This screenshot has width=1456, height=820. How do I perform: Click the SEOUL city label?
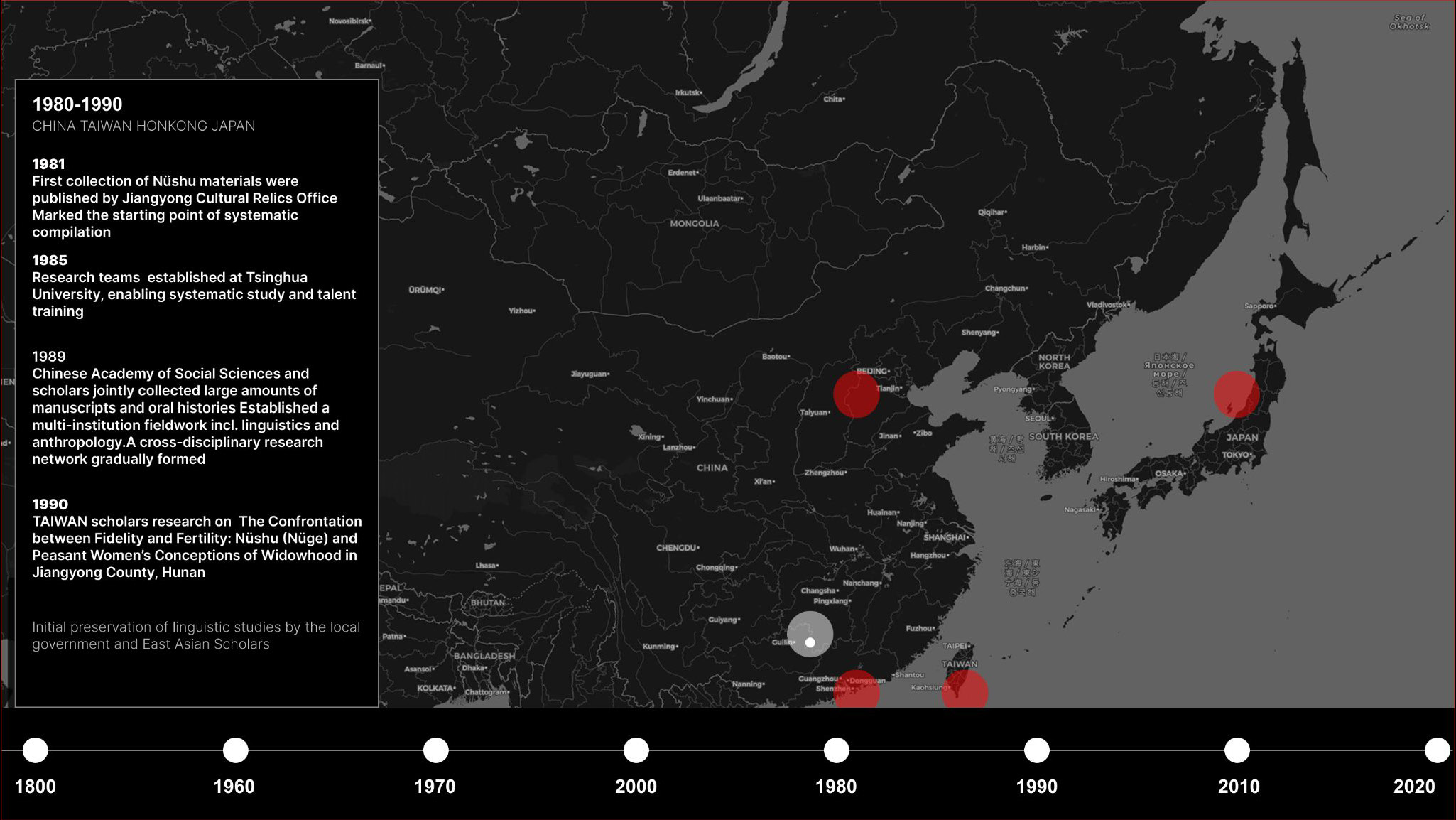pyautogui.click(x=1039, y=419)
